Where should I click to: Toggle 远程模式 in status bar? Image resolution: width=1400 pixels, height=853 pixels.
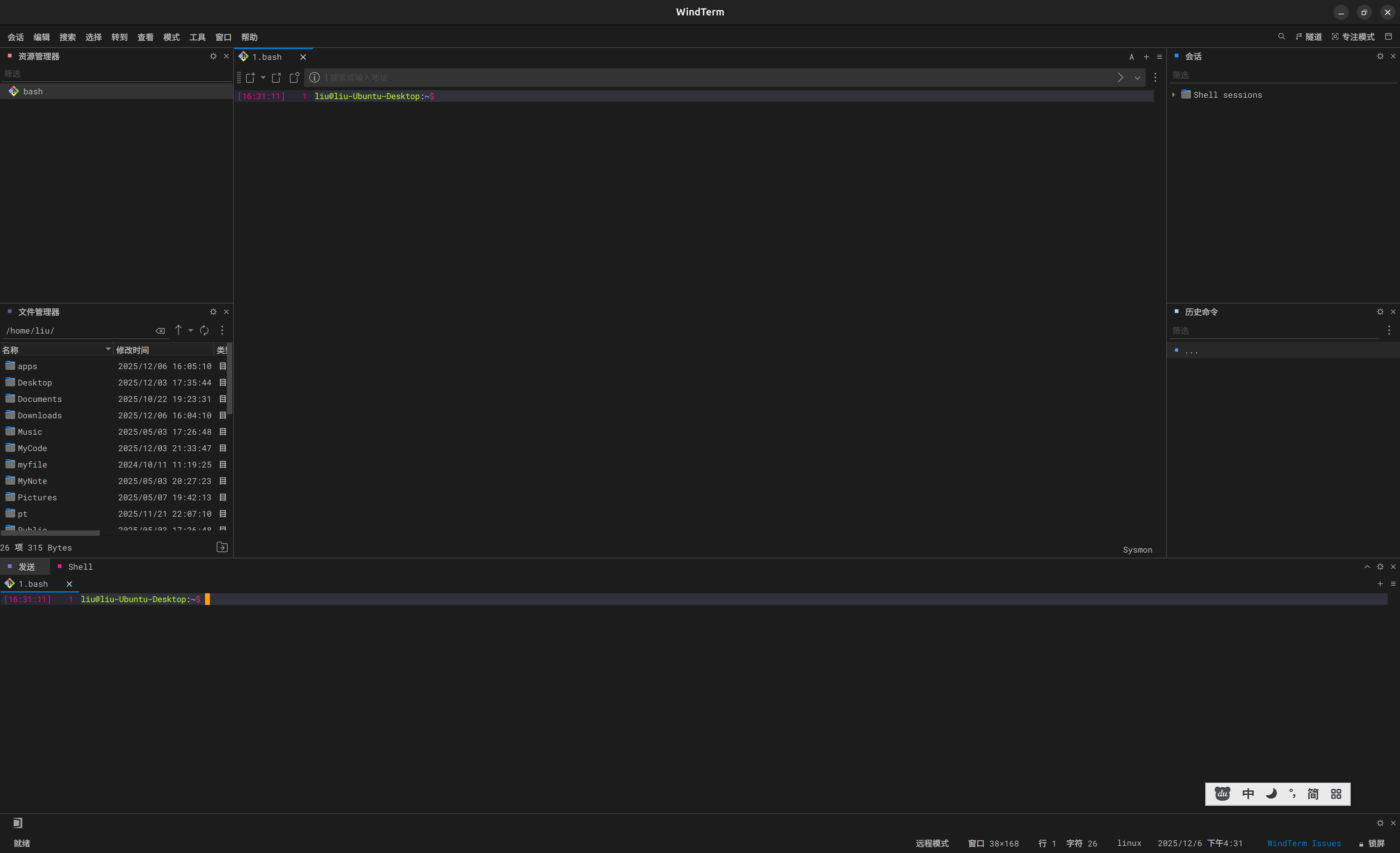click(932, 843)
